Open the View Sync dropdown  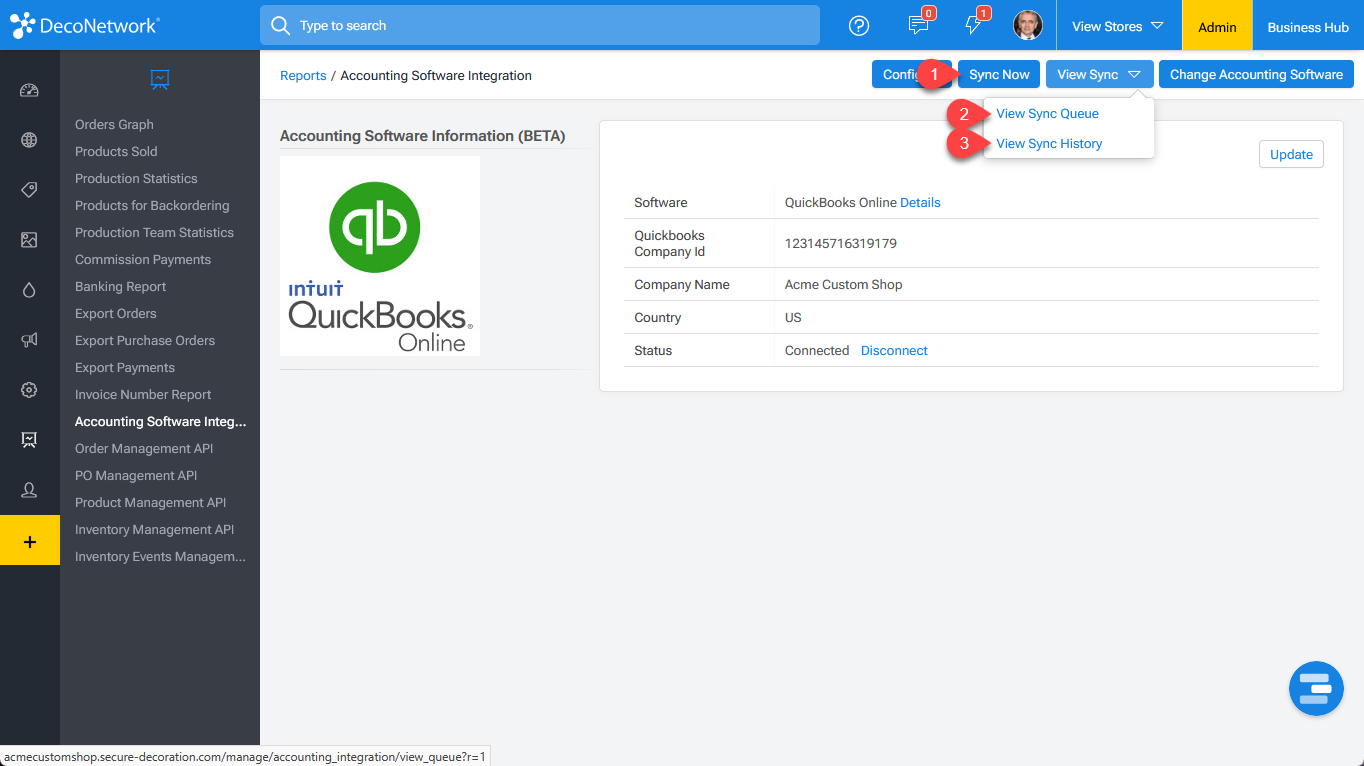[1098, 74]
